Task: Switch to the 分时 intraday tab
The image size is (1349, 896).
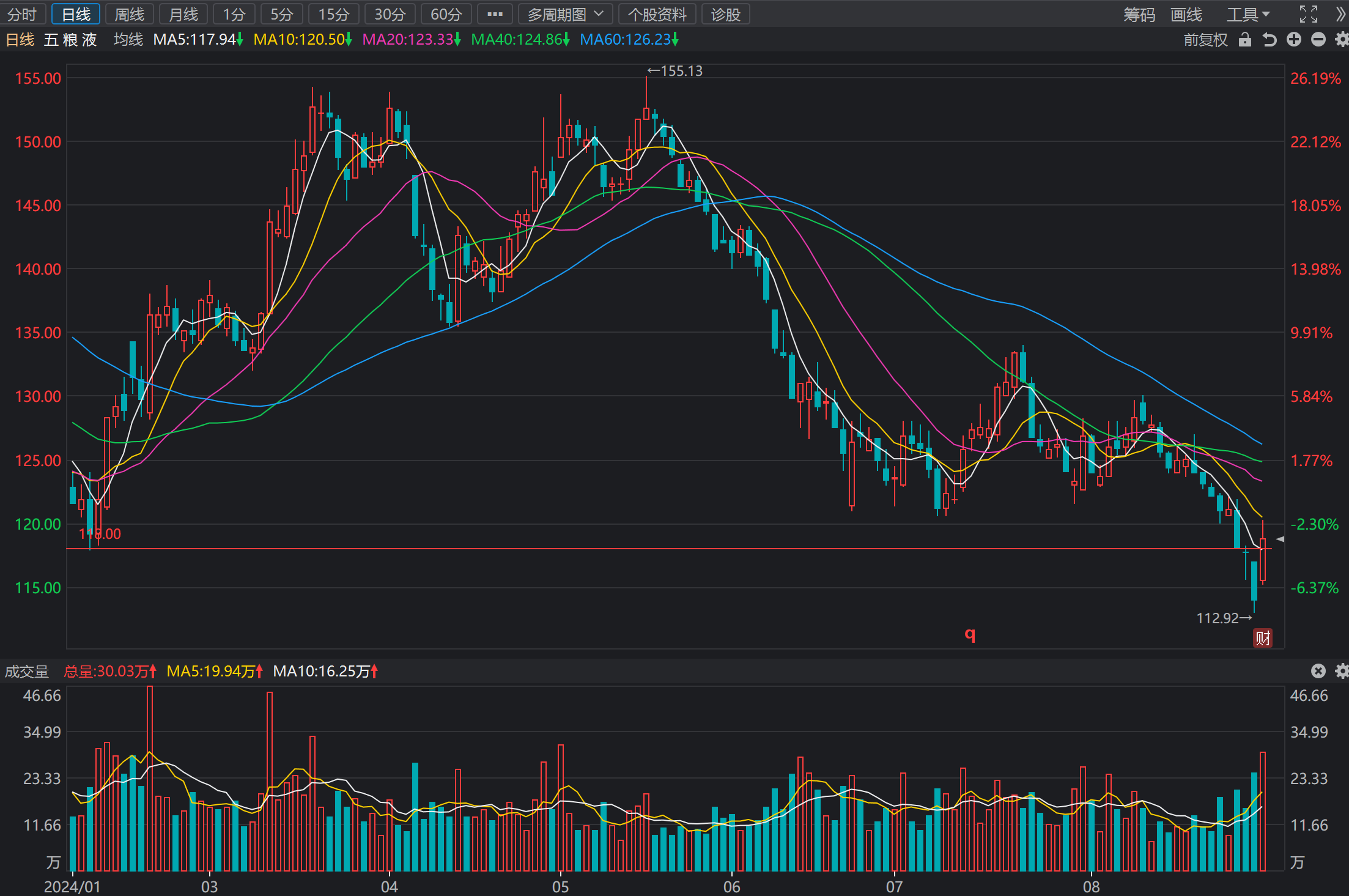Action: tap(23, 14)
